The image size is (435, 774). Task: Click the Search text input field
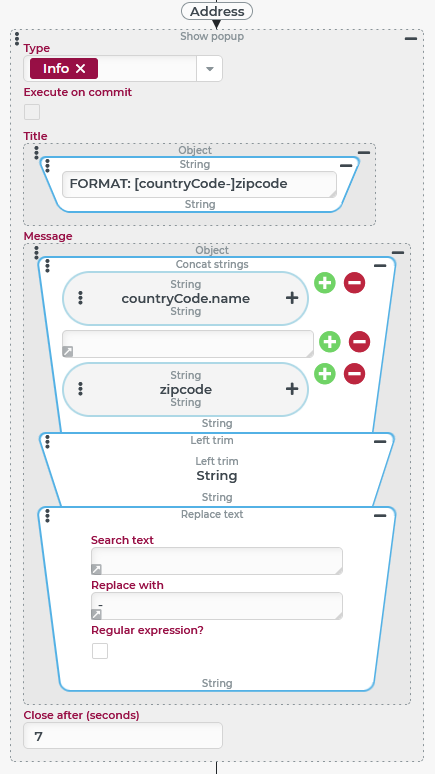[x=217, y=561]
